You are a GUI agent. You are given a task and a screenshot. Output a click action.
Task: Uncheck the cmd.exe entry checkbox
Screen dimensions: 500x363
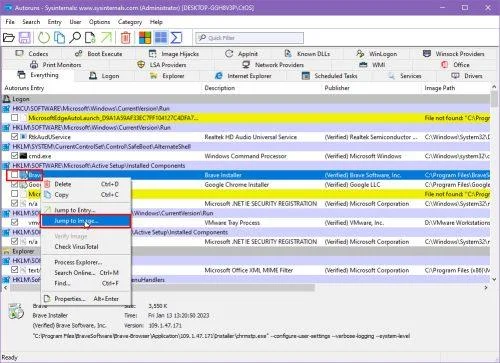(x=14, y=156)
